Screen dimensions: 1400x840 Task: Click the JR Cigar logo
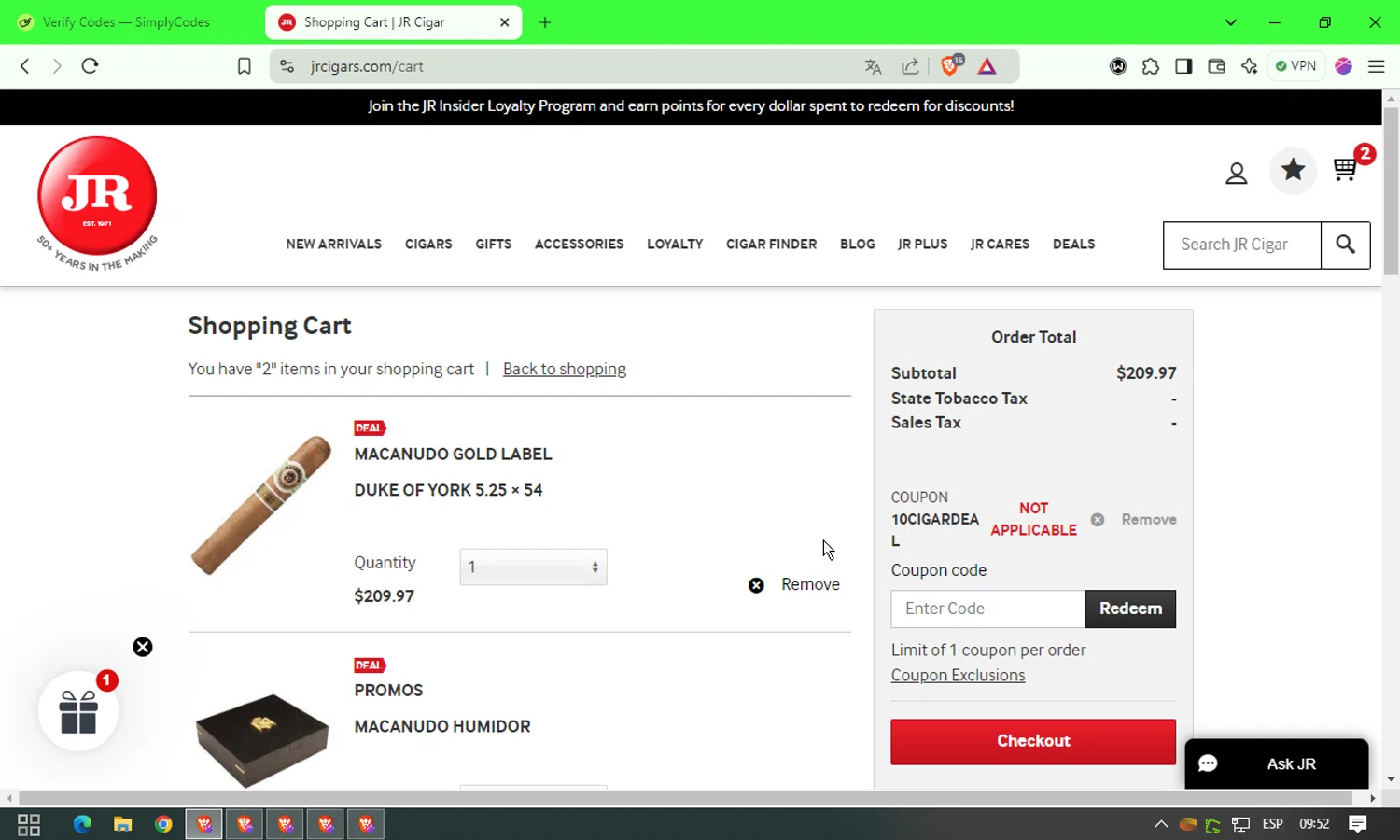click(x=97, y=203)
